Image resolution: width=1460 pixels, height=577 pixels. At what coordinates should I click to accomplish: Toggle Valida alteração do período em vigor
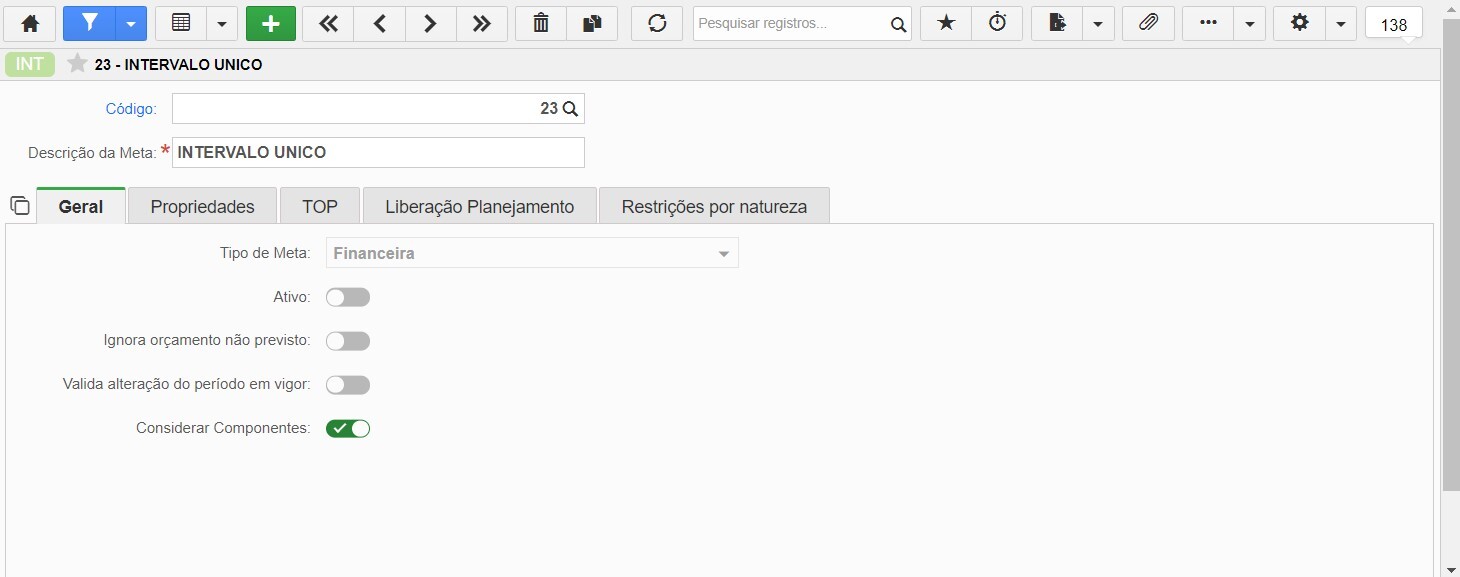tap(348, 385)
